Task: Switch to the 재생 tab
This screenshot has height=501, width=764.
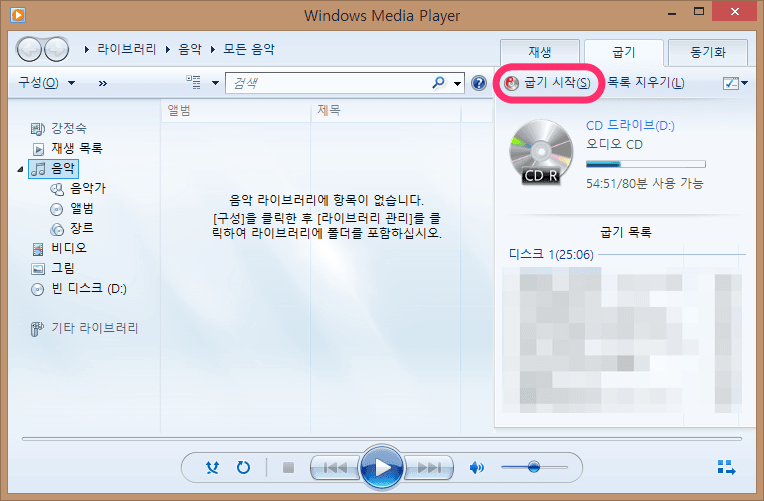Action: tap(540, 52)
